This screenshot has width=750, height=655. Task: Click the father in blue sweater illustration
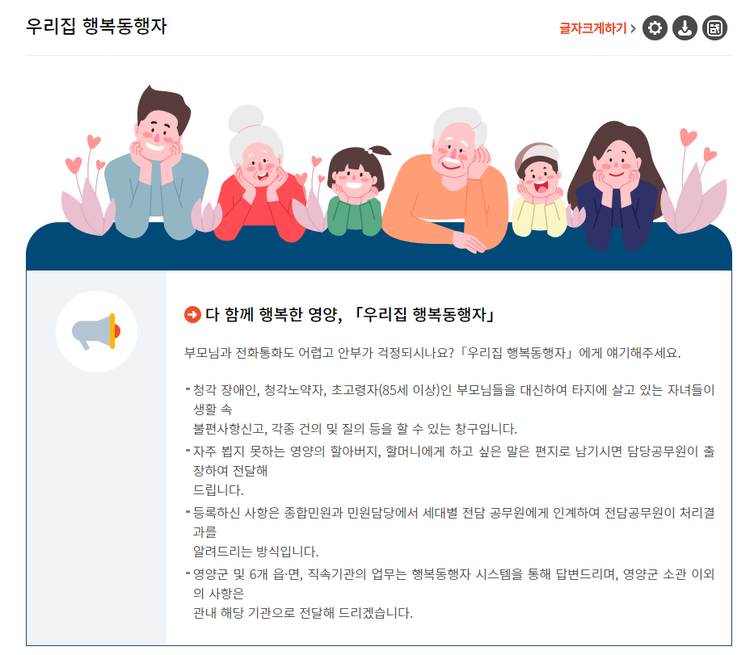[156, 165]
